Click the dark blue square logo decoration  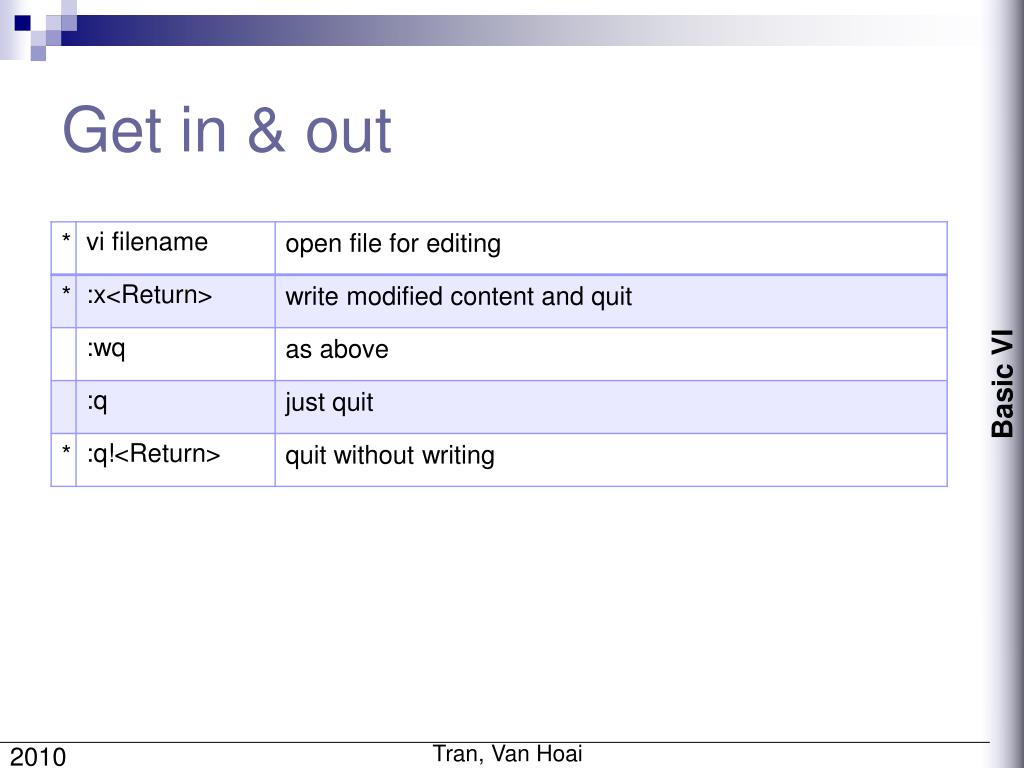coord(23,24)
